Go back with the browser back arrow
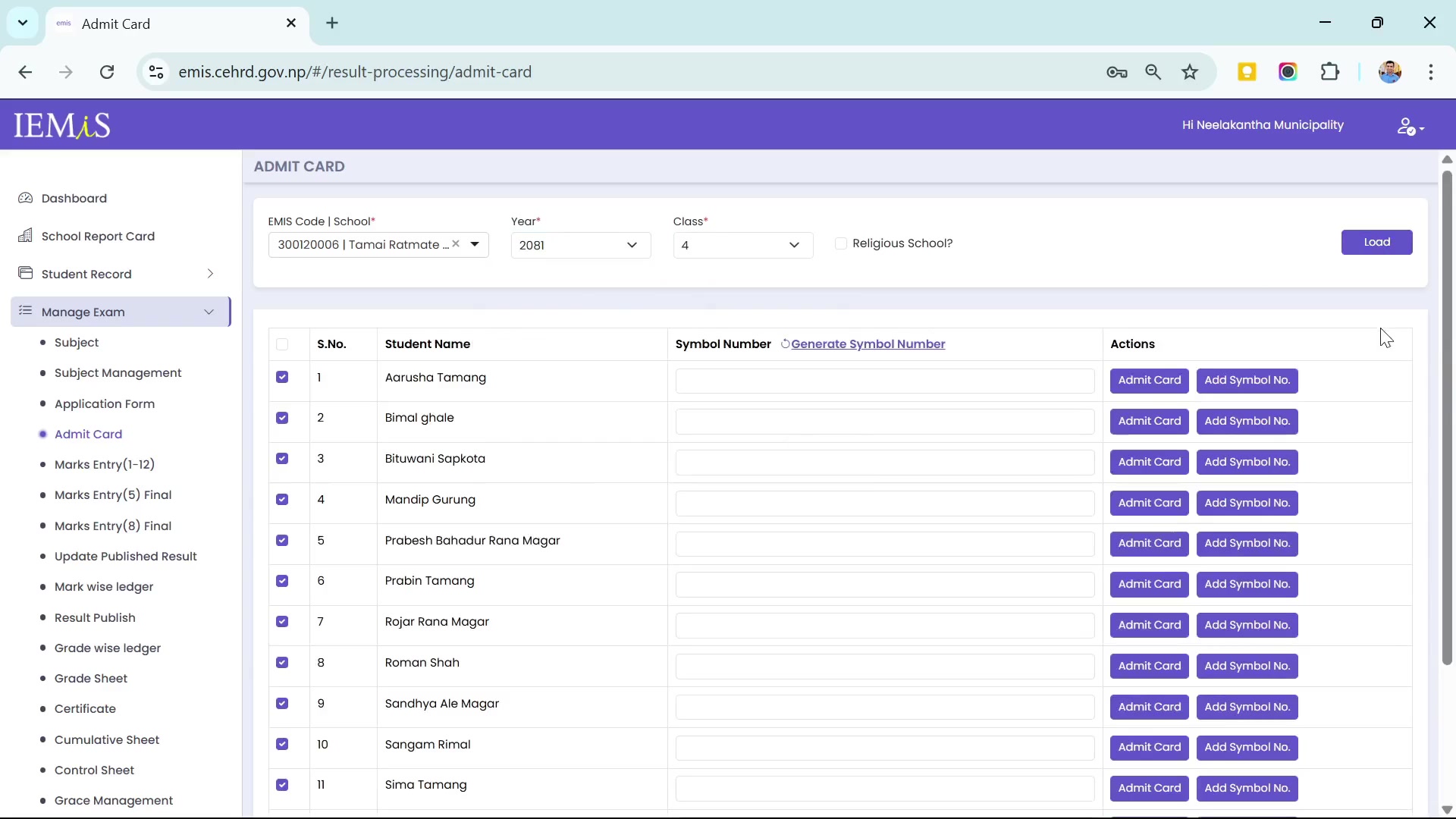The image size is (1456, 819). pos(25,72)
